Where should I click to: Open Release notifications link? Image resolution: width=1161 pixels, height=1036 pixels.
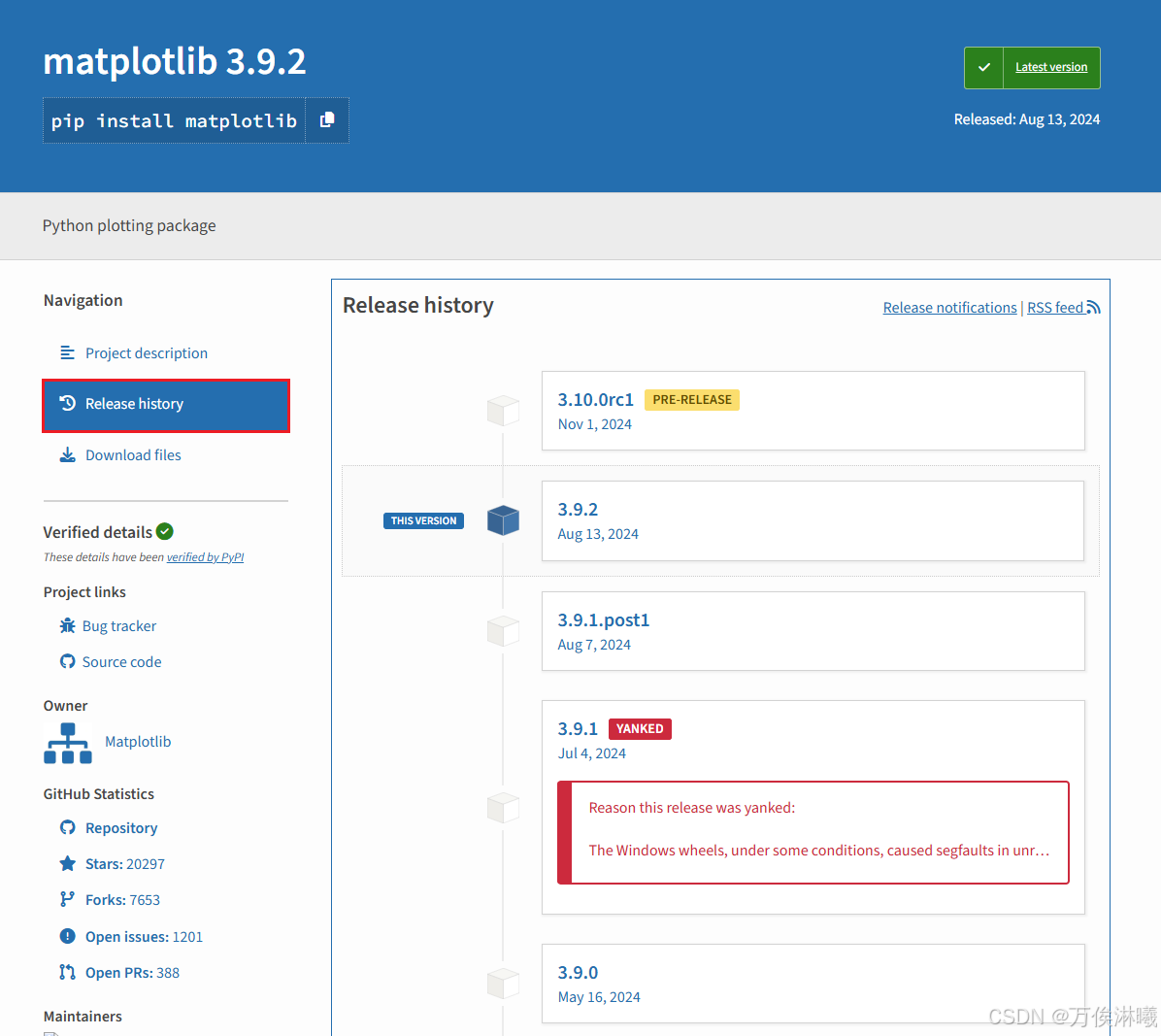tap(950, 308)
